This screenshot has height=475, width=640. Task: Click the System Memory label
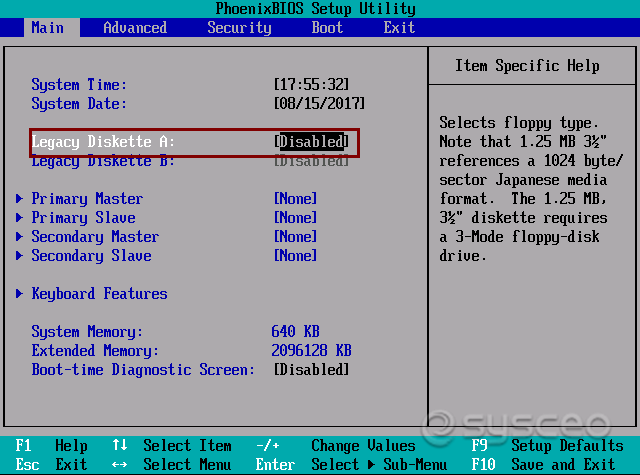(87, 332)
